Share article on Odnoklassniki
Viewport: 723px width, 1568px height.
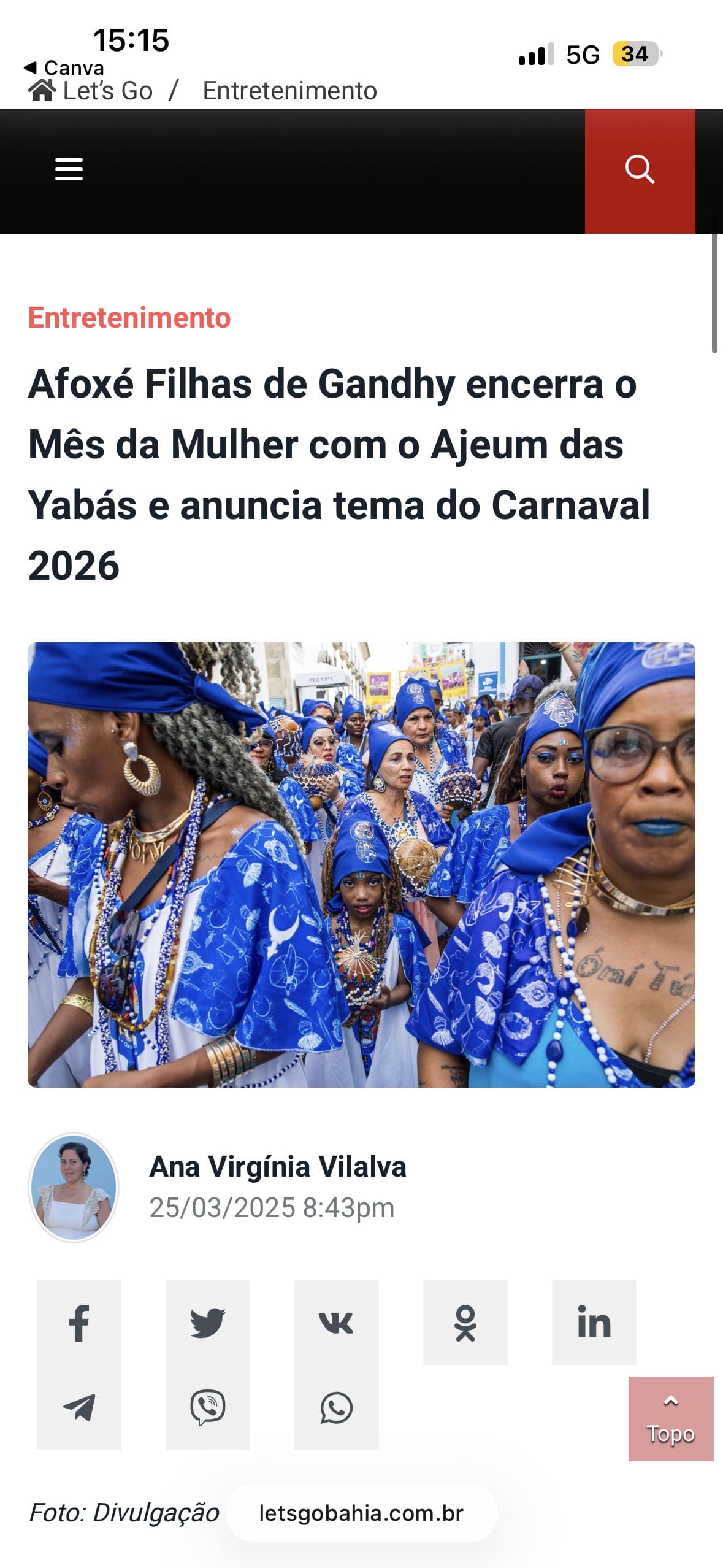tap(465, 1323)
